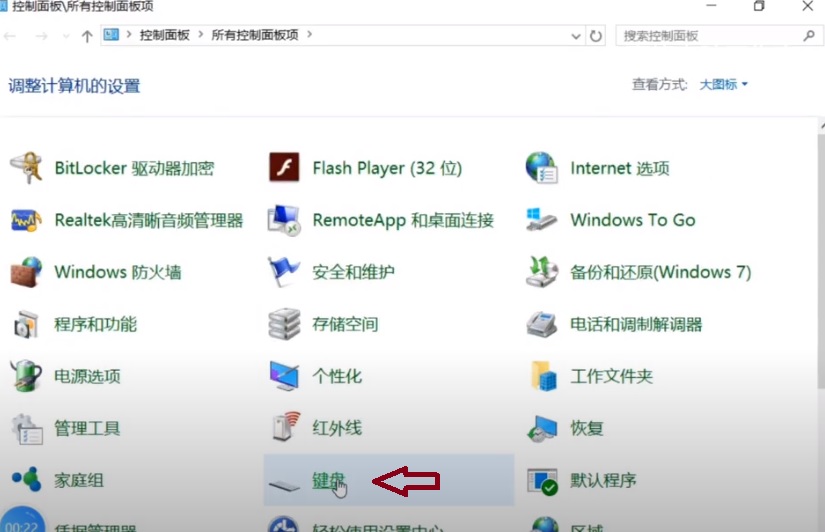The image size is (825, 532).
Task: Refresh the control panel view
Action: click(x=596, y=36)
